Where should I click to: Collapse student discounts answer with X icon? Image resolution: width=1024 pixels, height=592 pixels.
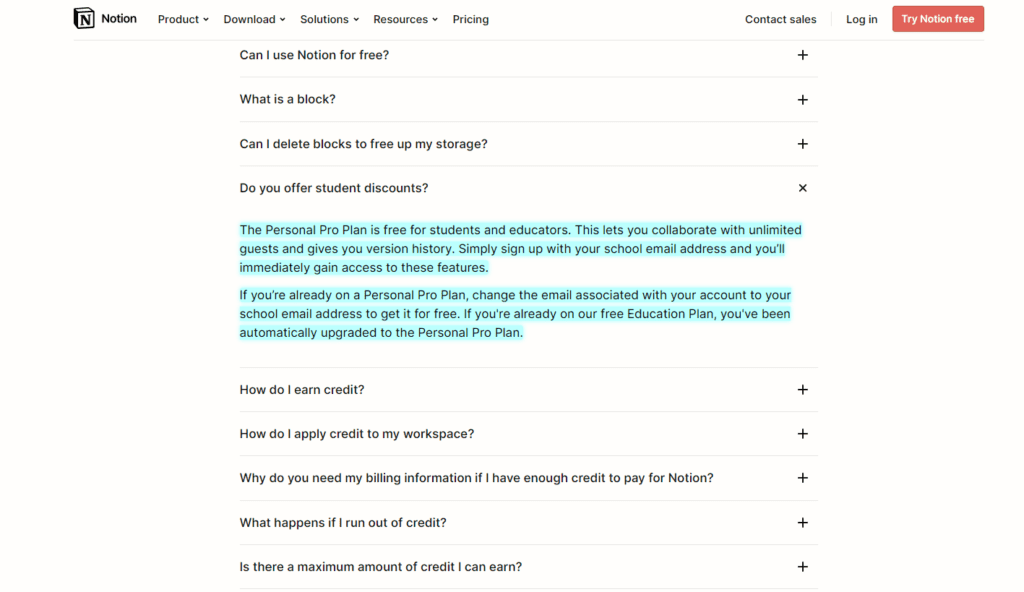point(802,188)
